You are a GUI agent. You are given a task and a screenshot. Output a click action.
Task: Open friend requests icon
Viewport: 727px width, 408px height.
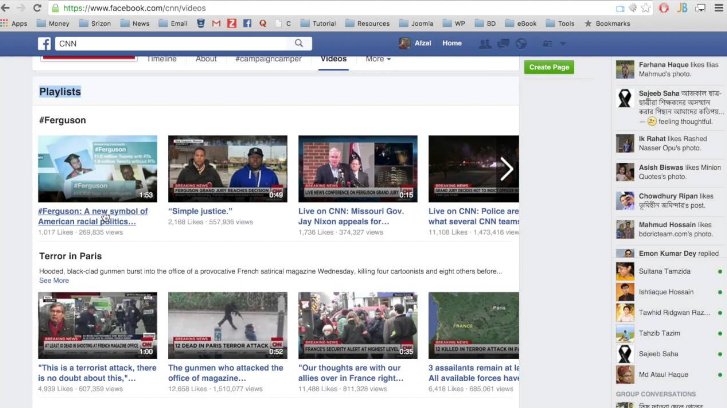(x=485, y=44)
